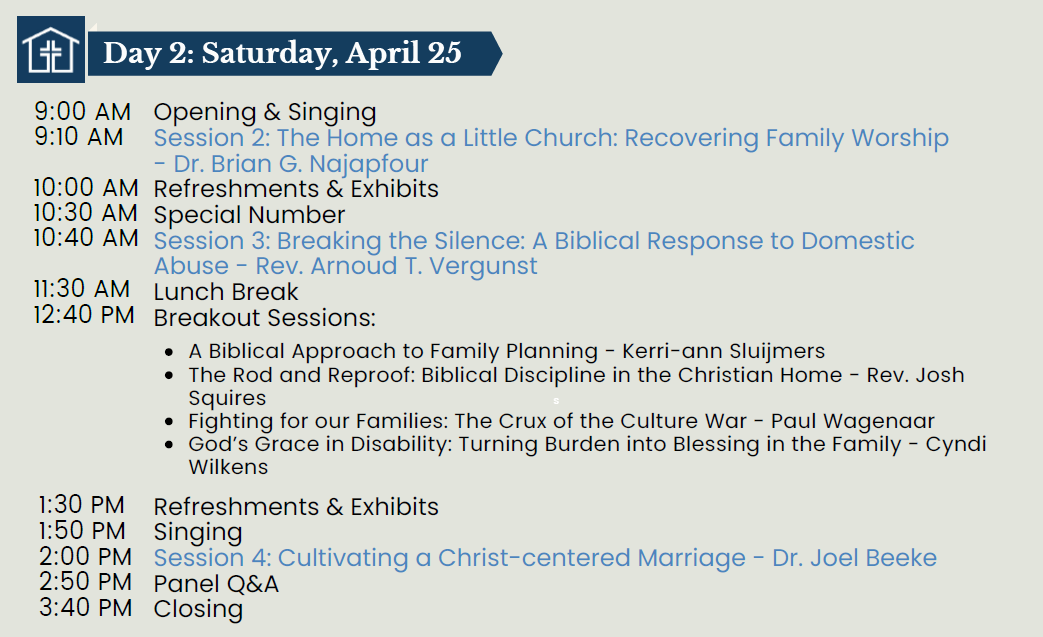The height and width of the screenshot is (637, 1043).
Task: Click the Panel Q&A schedule item
Action: pyautogui.click(x=216, y=584)
